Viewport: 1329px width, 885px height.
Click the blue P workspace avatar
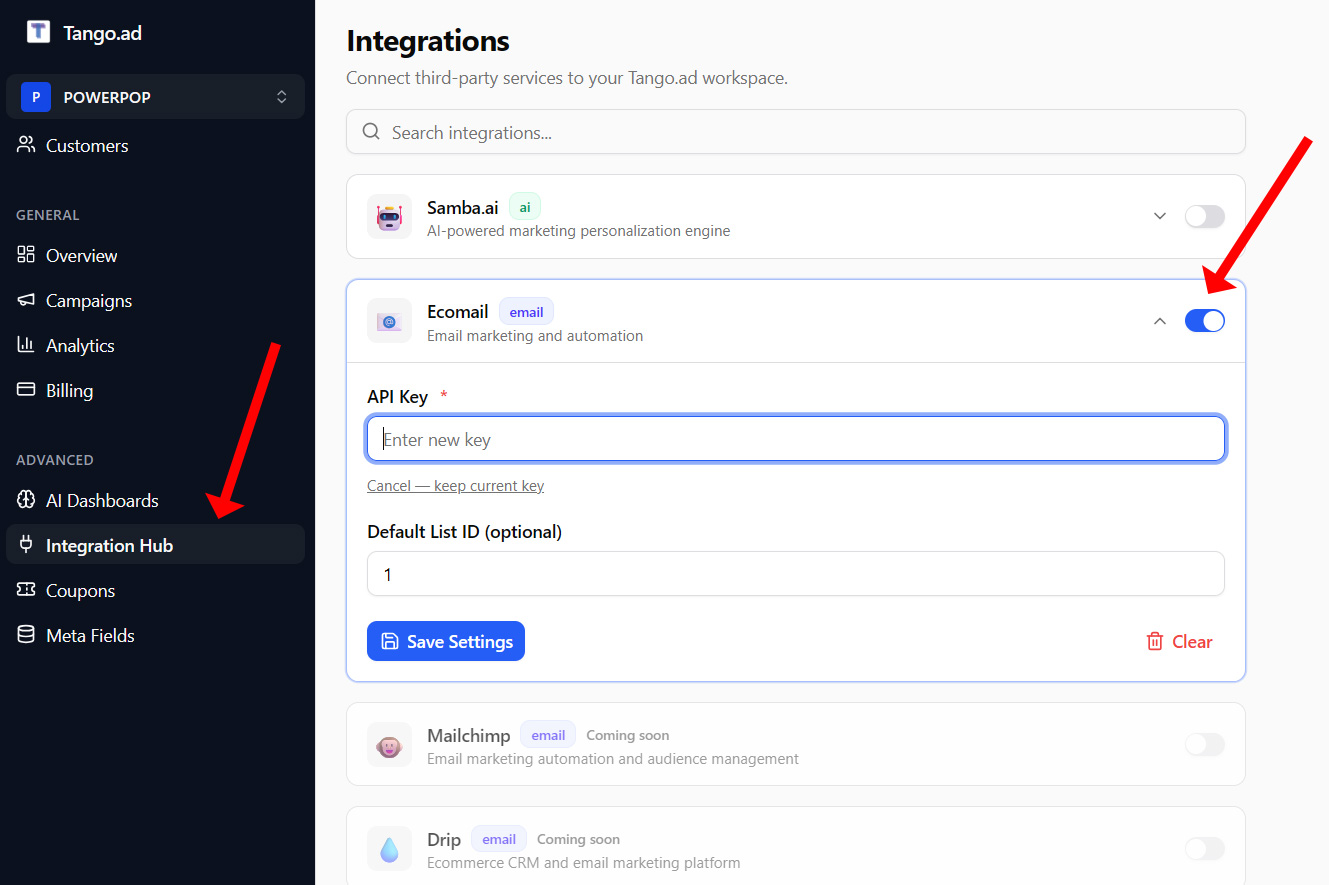tap(36, 97)
